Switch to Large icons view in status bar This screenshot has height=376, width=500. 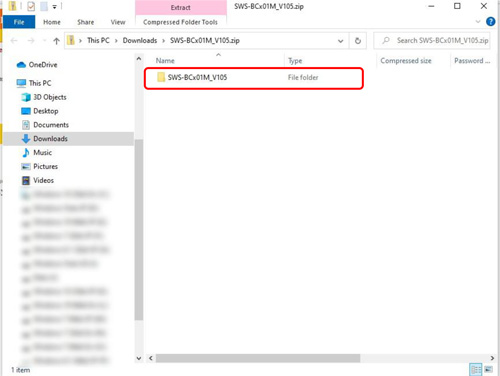pos(489,369)
